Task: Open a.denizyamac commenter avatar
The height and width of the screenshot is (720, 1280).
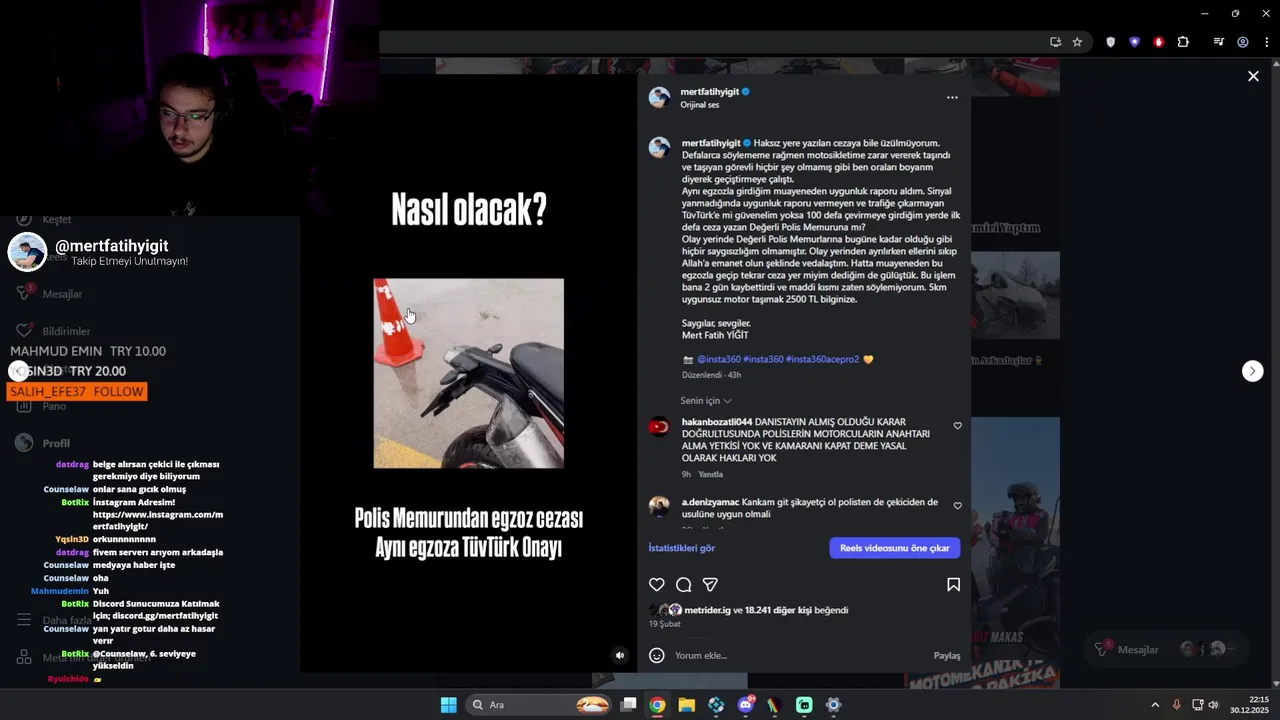Action: (x=659, y=506)
